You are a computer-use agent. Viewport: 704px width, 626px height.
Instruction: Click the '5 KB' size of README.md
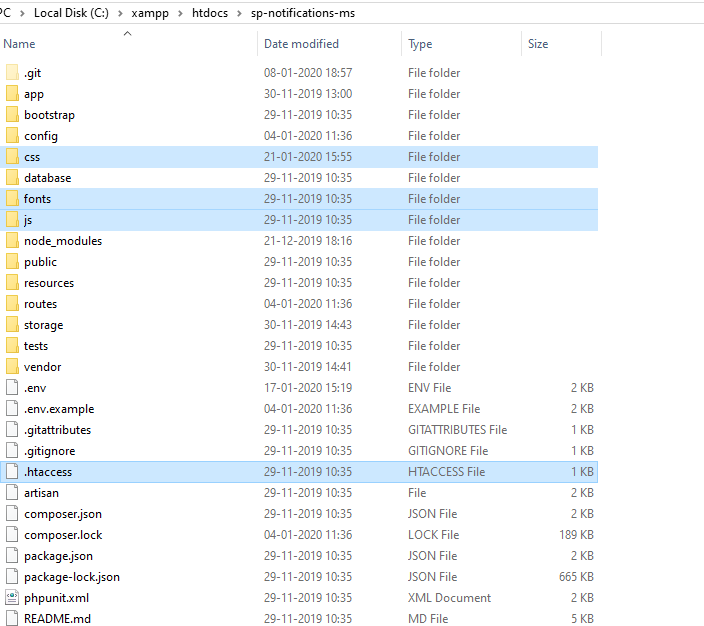[582, 619]
